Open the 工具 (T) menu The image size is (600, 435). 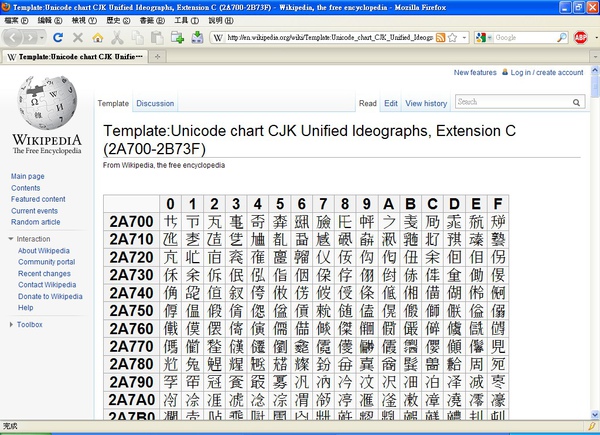pos(186,21)
